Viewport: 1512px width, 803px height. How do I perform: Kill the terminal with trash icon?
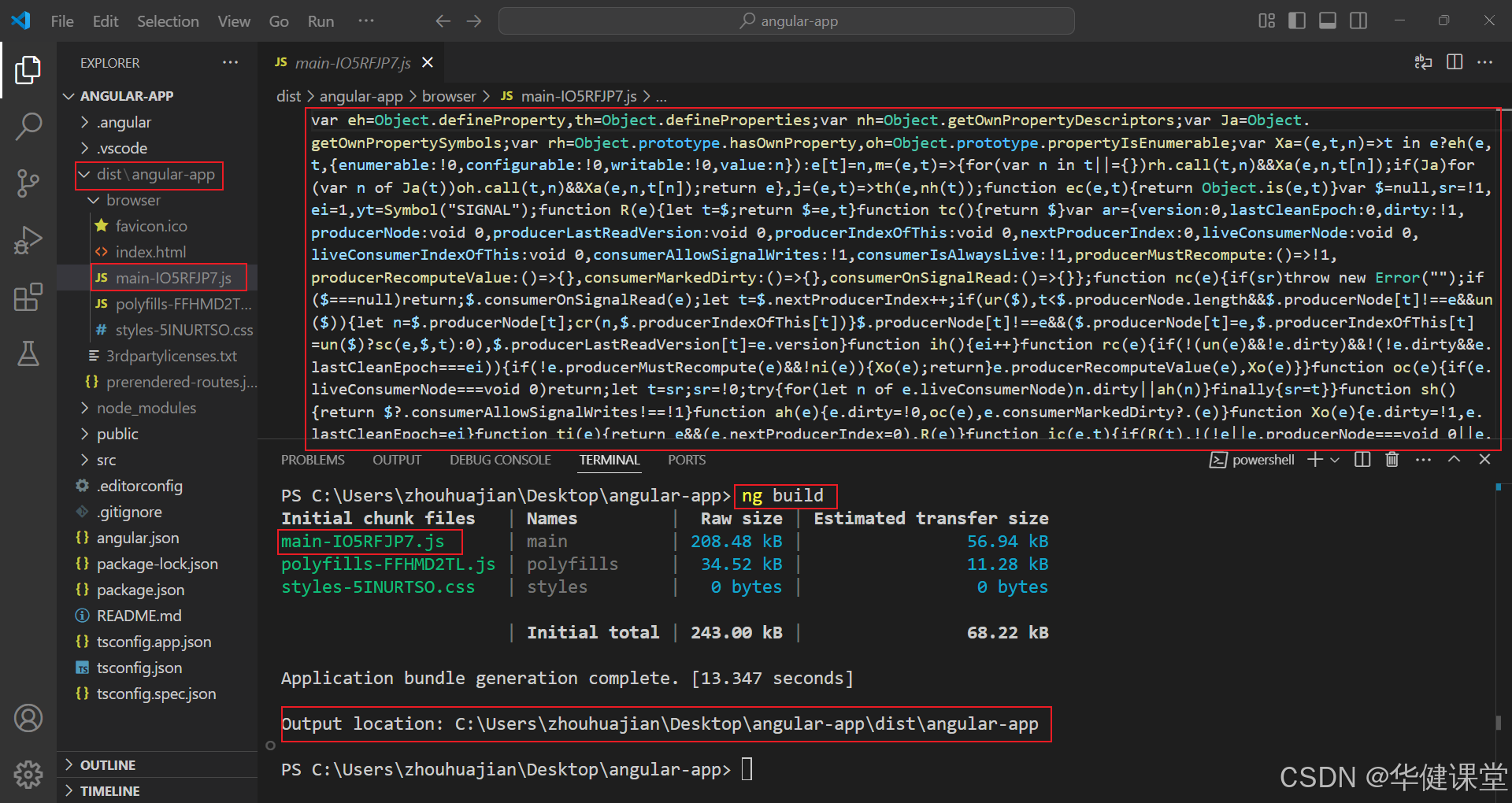[x=1392, y=460]
